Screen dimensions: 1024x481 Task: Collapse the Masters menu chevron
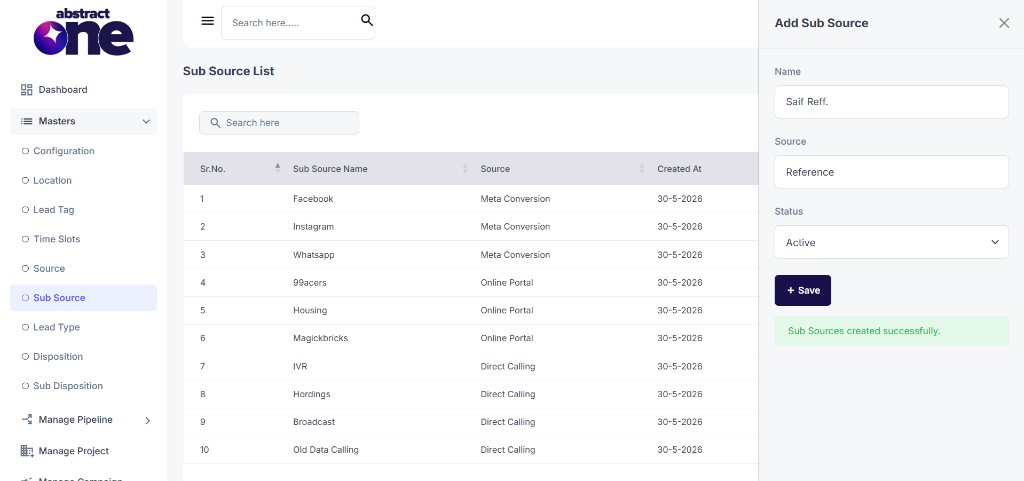click(x=146, y=121)
